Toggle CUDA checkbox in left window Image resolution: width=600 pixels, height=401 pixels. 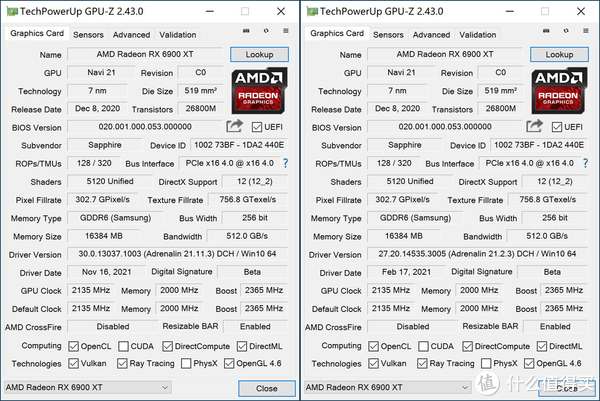(x=123, y=346)
